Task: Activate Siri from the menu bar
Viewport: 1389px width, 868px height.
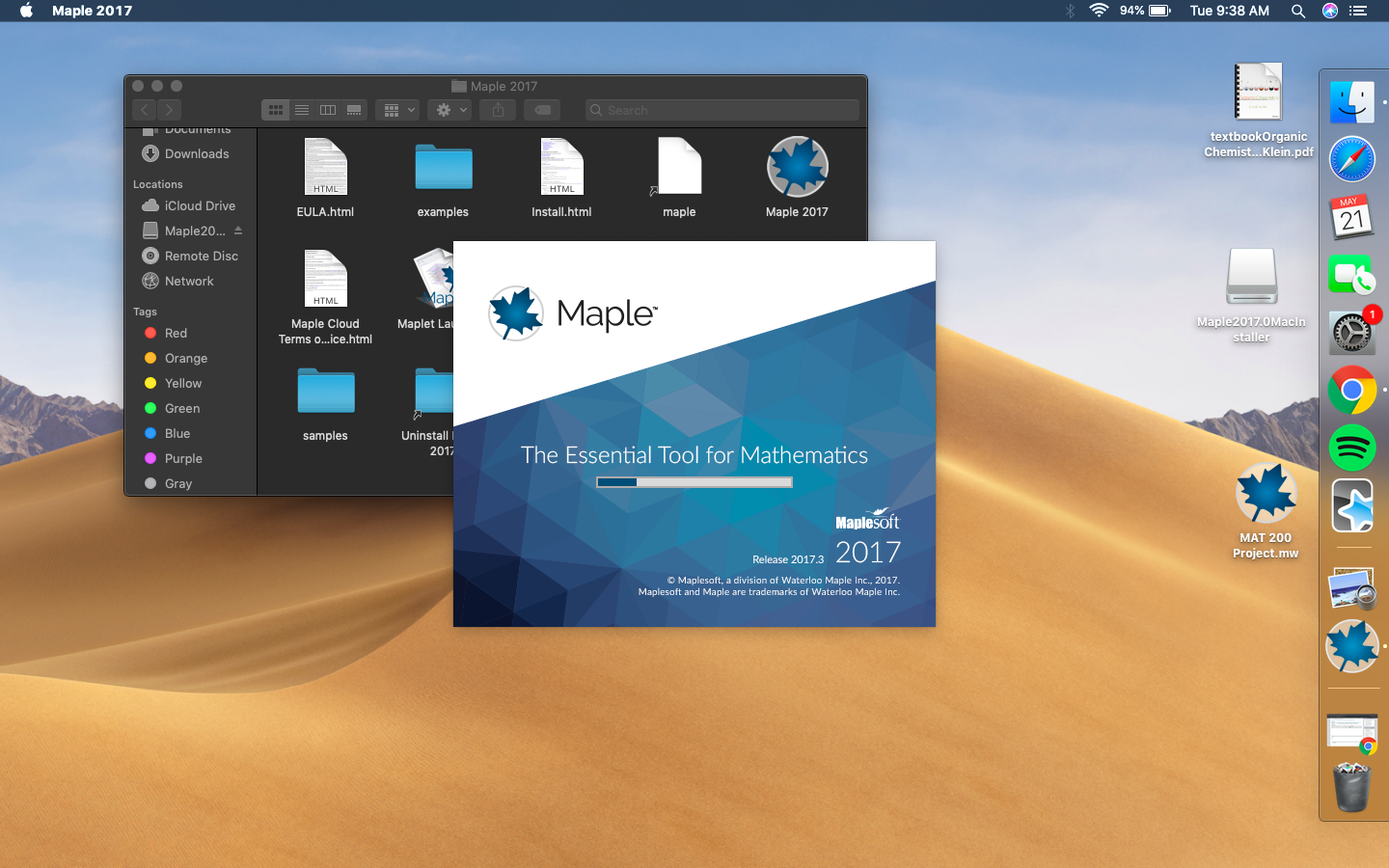Action: 1329,11
